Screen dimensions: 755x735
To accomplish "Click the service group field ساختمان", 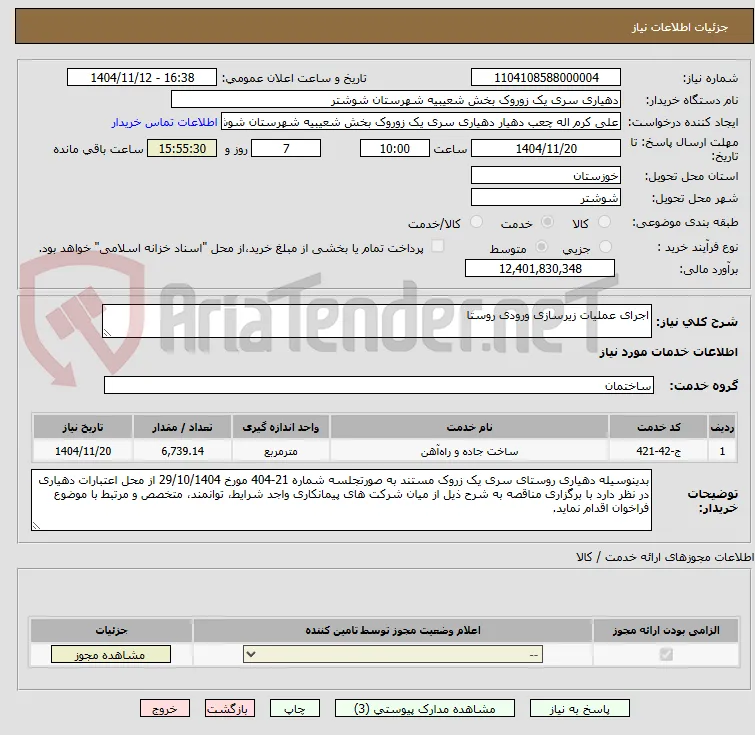I will click(379, 385).
